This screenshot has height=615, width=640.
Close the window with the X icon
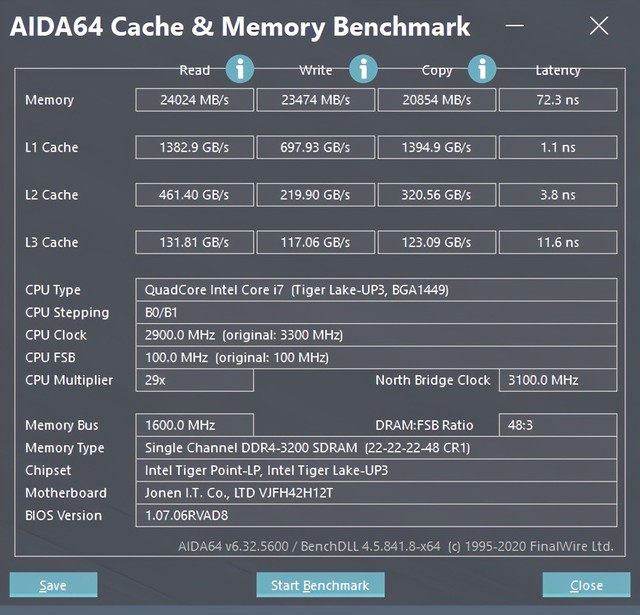click(x=599, y=26)
